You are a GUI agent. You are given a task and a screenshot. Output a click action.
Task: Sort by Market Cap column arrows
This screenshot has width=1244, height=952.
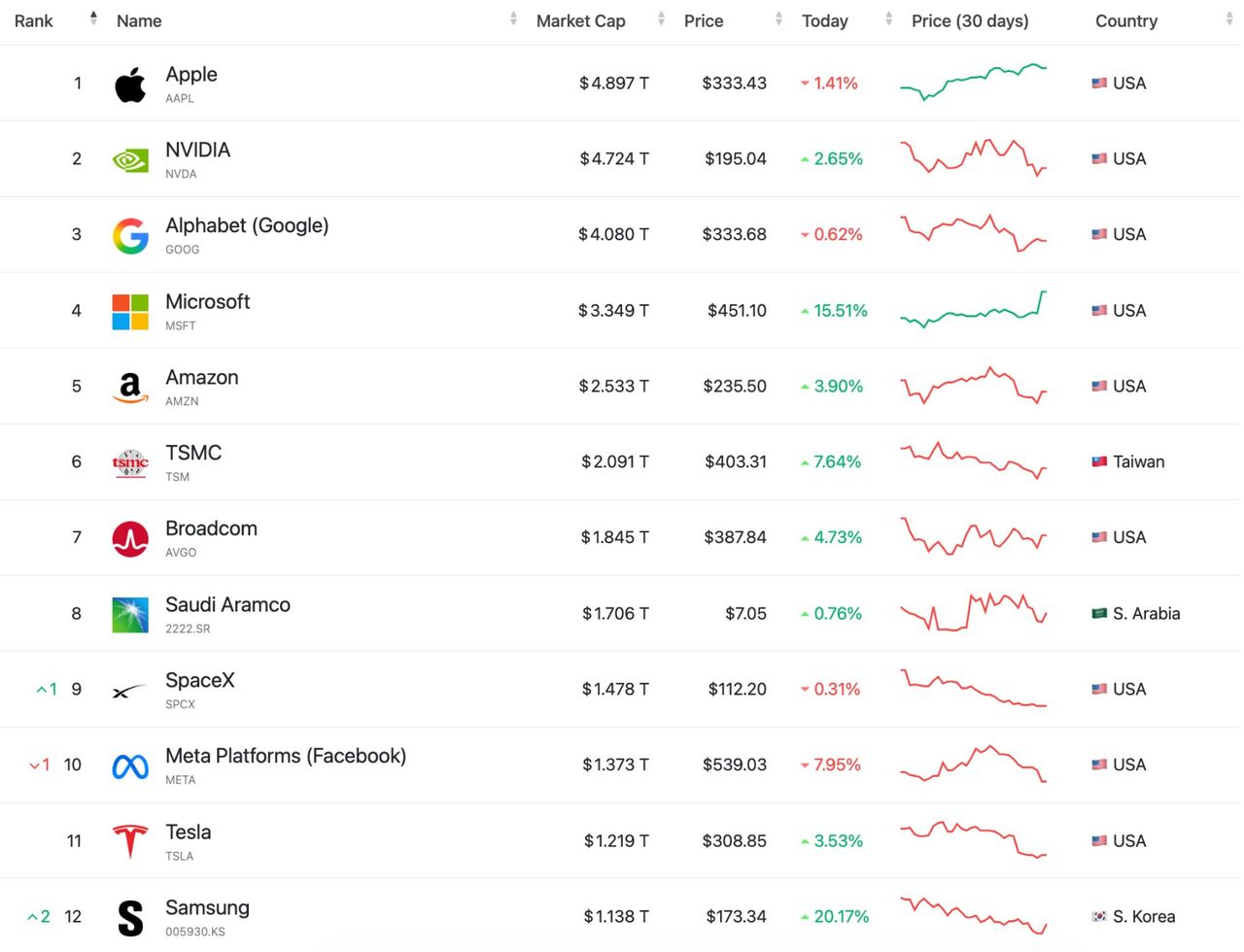coord(661,18)
